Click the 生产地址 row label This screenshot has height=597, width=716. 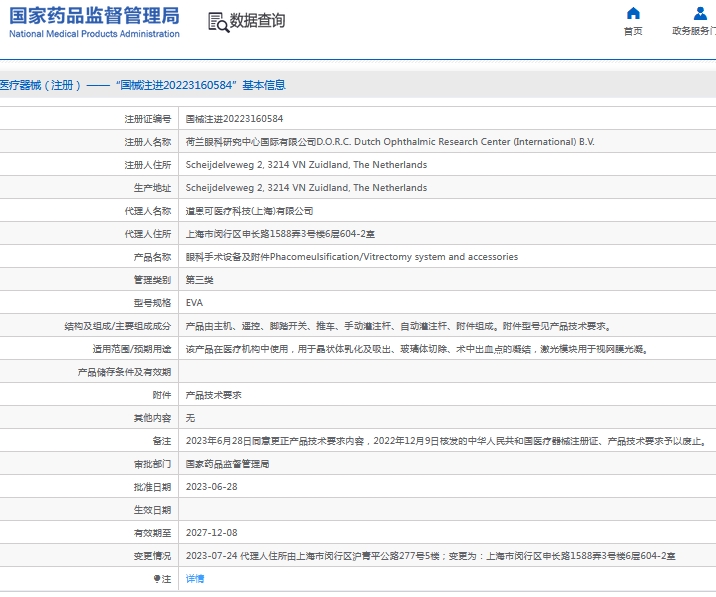tap(152, 188)
